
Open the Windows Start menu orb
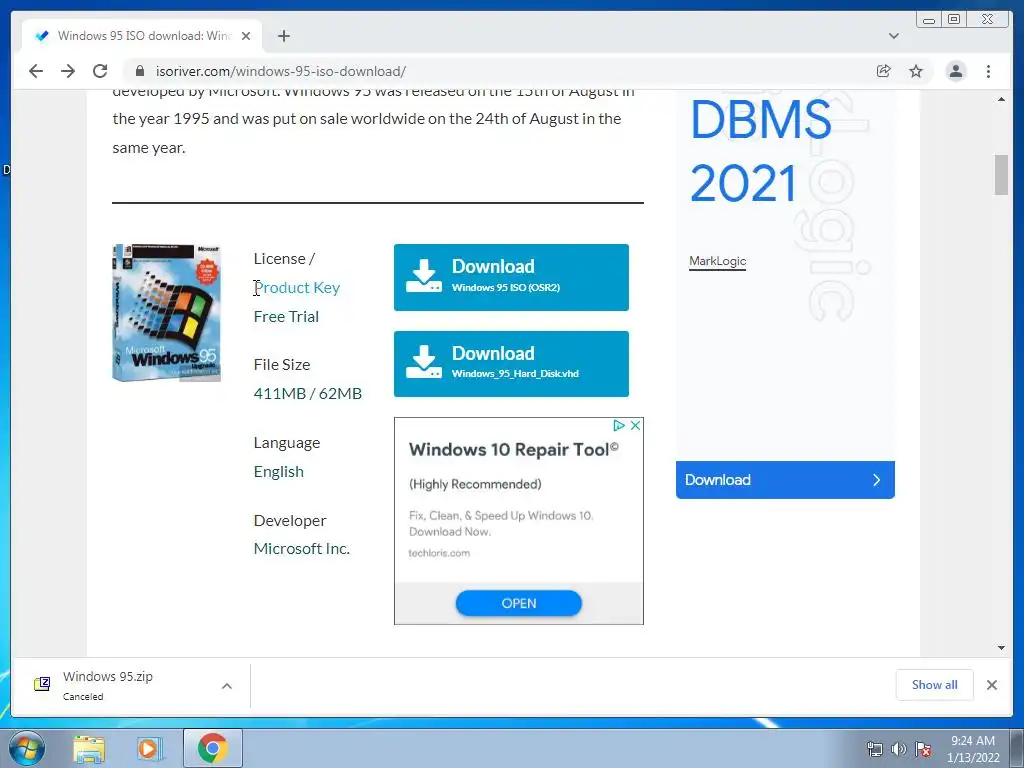(27, 748)
